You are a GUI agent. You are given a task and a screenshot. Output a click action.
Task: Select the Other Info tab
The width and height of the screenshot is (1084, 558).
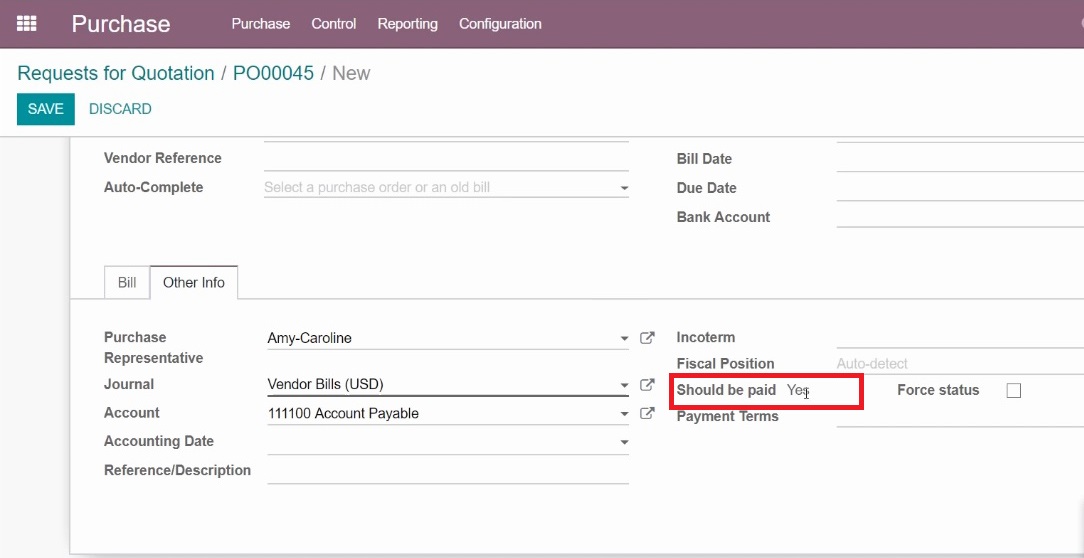194,283
